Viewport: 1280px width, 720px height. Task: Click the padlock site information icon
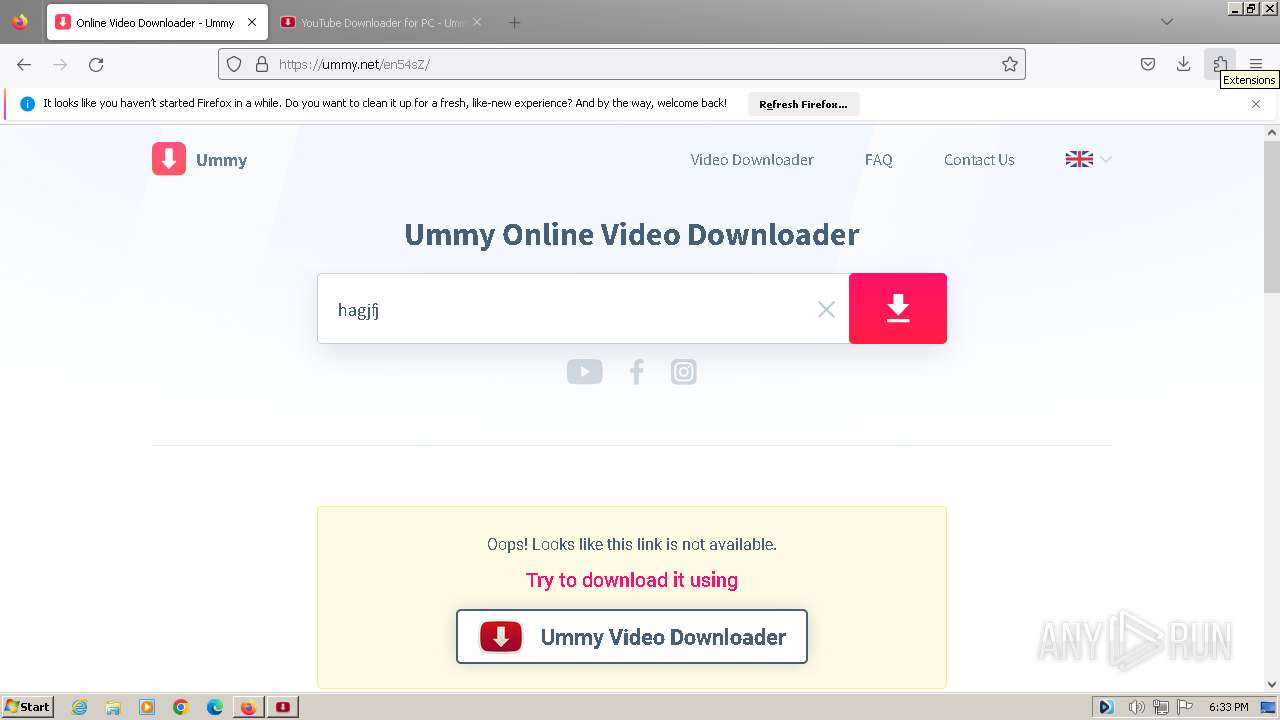point(262,64)
